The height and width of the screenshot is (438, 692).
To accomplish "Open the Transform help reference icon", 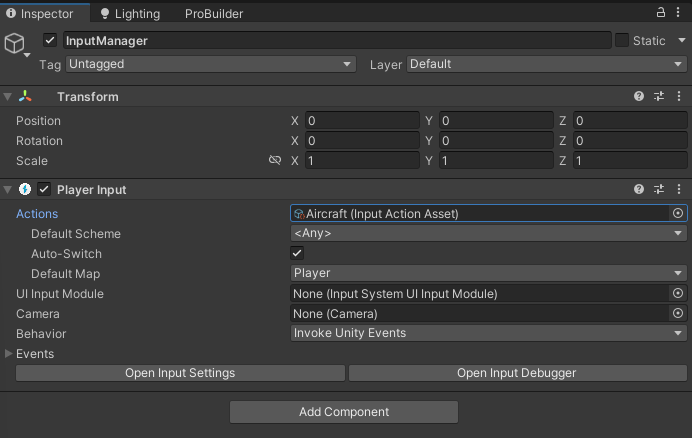I will 639,96.
